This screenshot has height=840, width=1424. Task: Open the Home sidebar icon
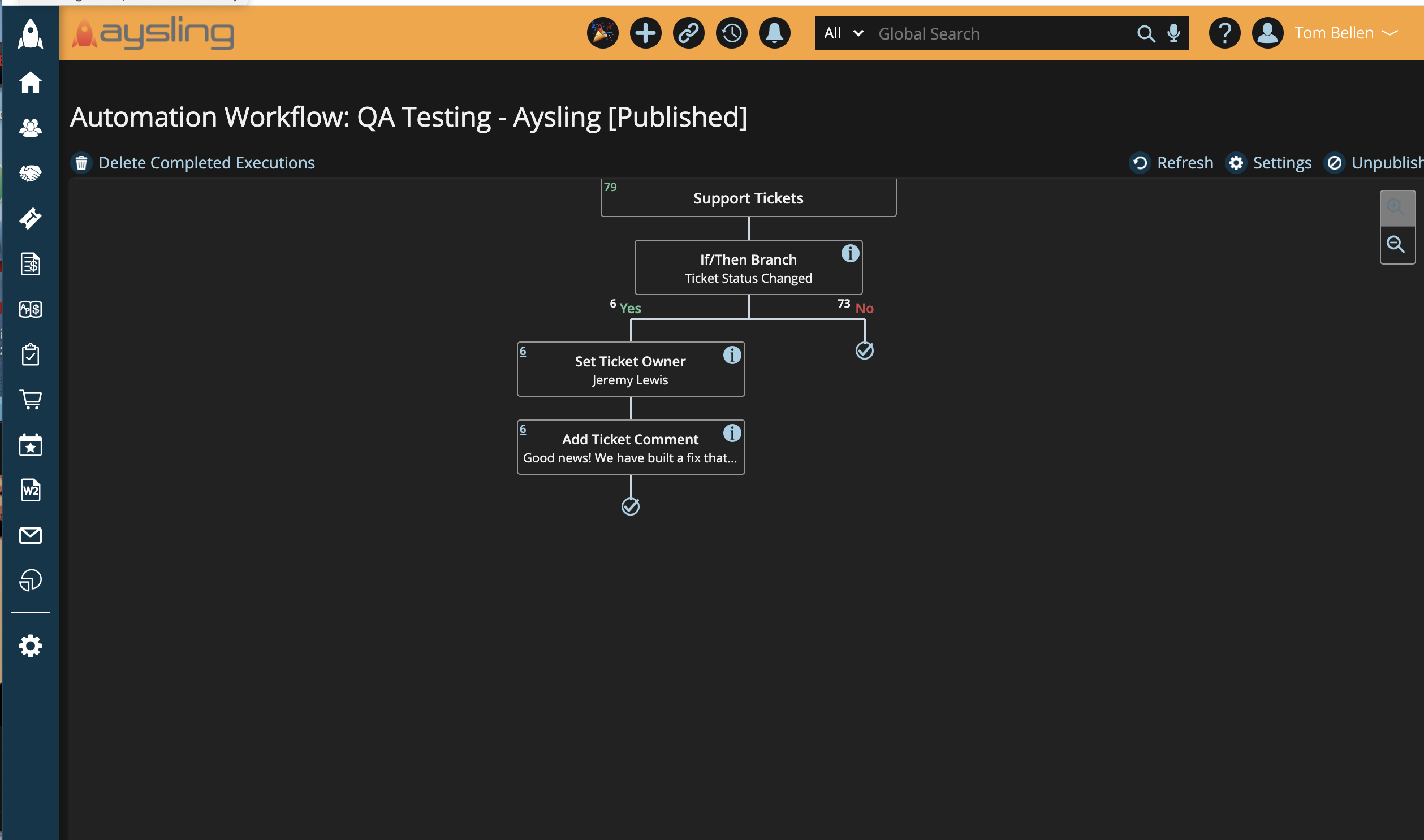click(x=31, y=83)
